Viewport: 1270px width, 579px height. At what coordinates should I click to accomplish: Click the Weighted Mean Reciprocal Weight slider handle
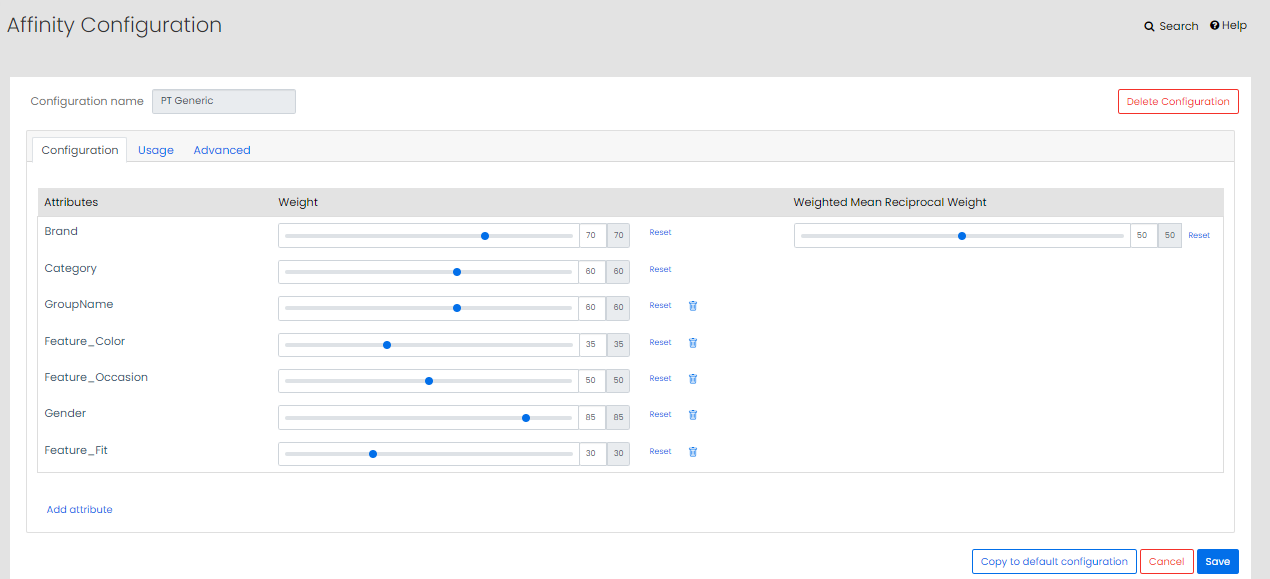tap(962, 236)
